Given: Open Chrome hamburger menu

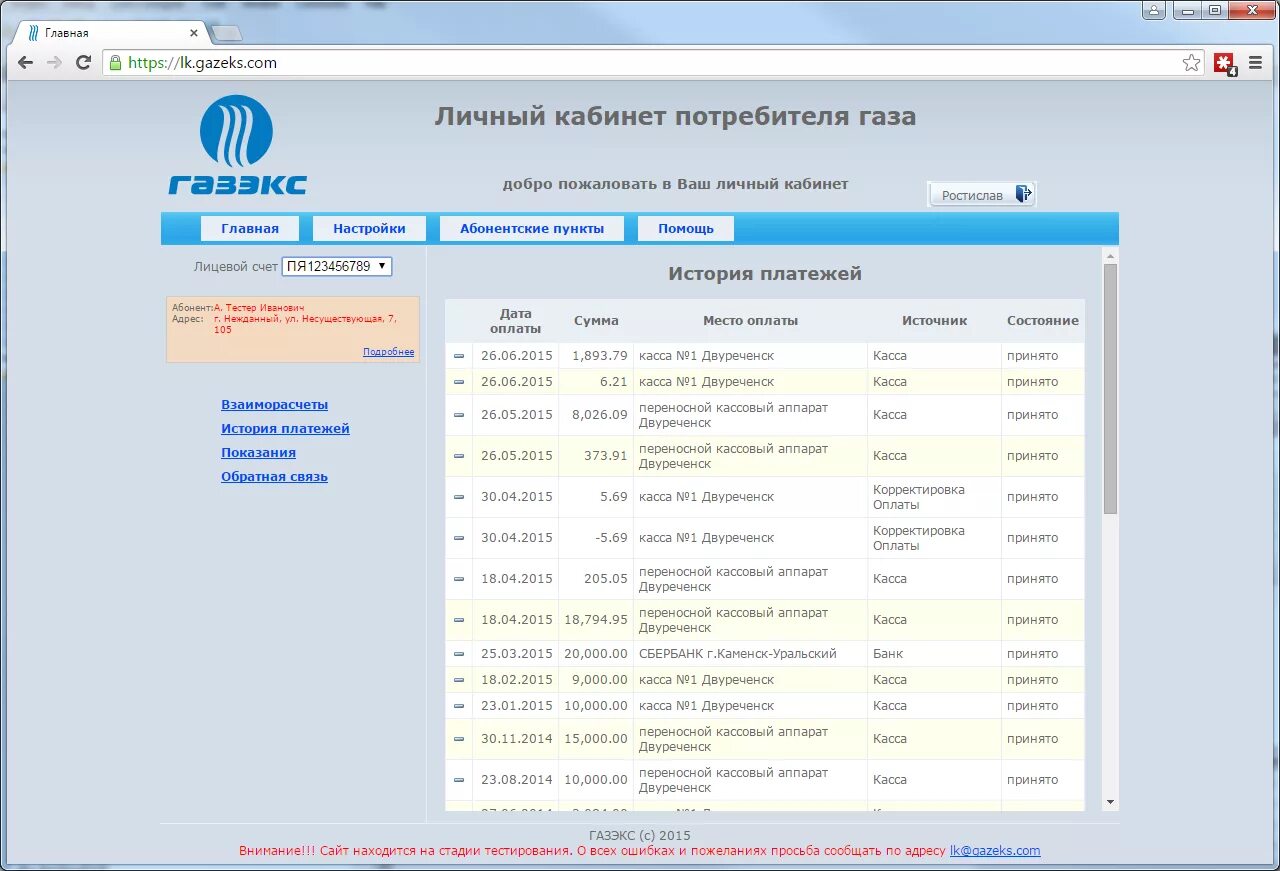Looking at the screenshot, I should pos(1256,63).
